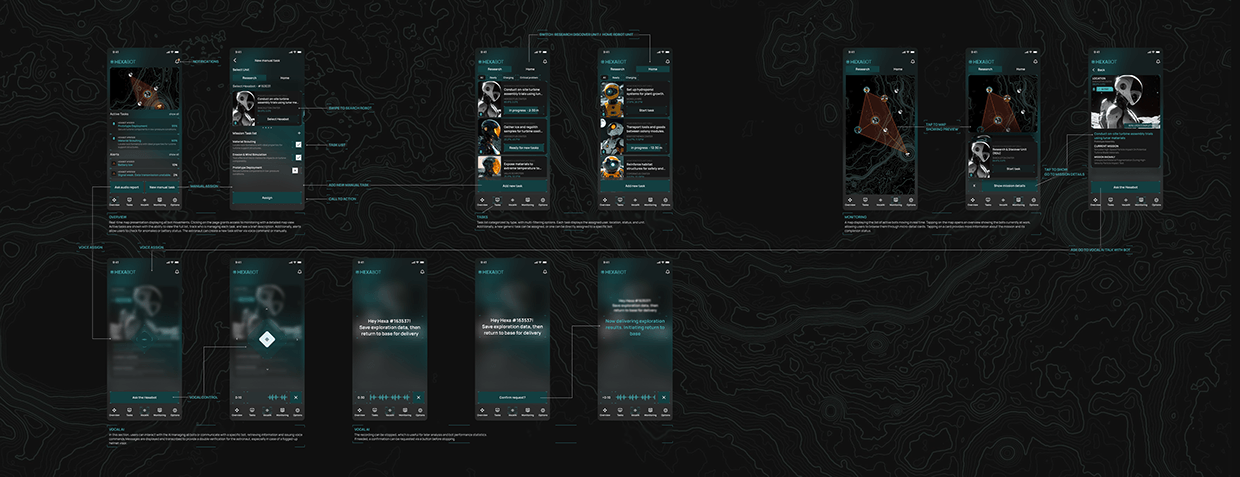Select Home unit tab on New manual task screen
The width and height of the screenshot is (1240, 477).
point(285,78)
